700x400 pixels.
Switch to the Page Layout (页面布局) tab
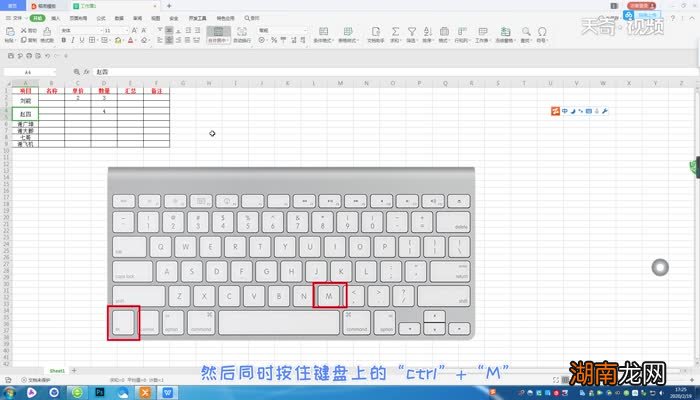tap(78, 18)
